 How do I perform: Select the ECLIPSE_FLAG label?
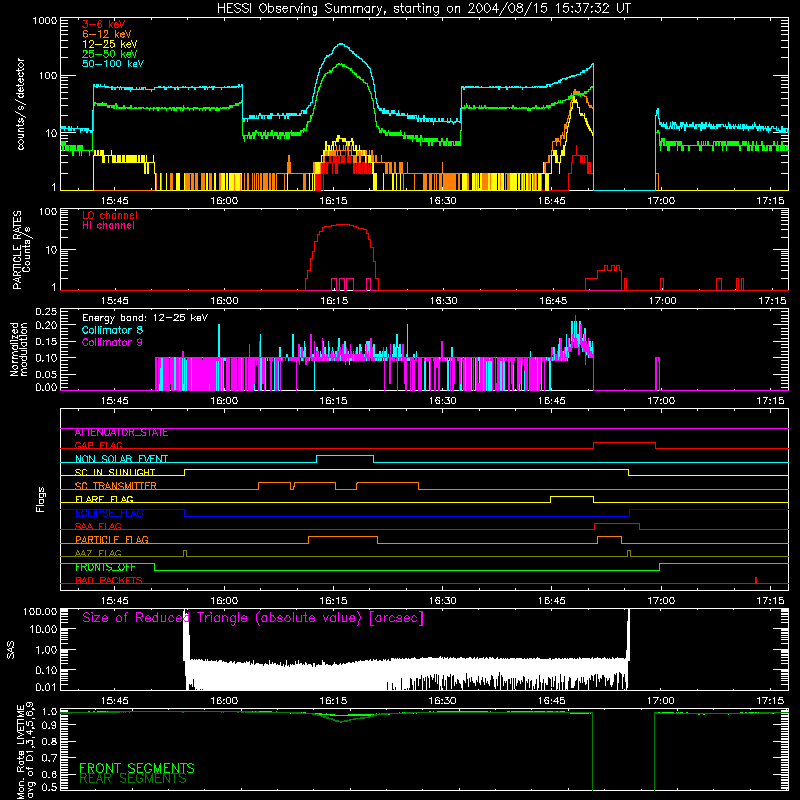tap(109, 513)
